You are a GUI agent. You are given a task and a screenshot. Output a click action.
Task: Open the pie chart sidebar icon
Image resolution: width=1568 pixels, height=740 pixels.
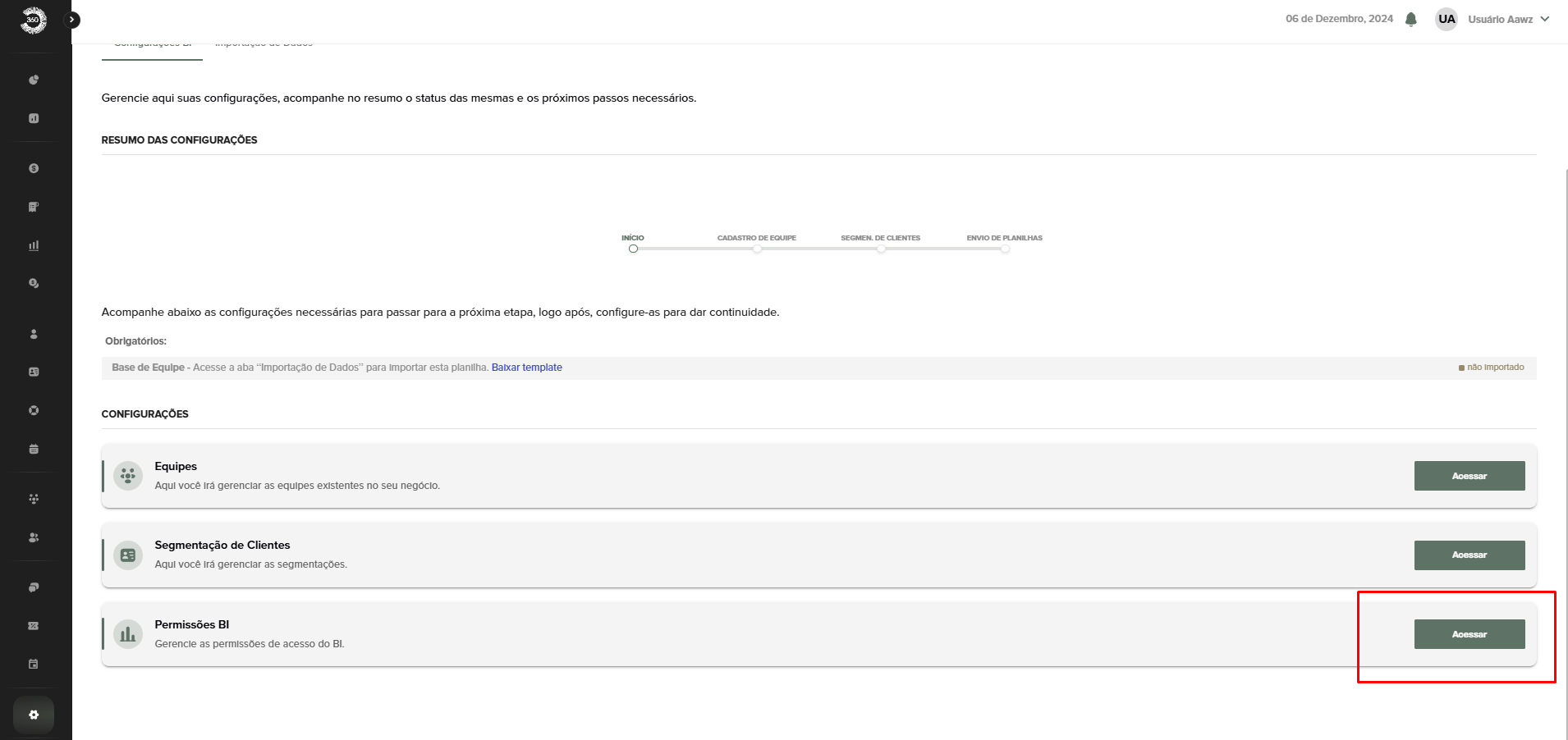point(34,80)
